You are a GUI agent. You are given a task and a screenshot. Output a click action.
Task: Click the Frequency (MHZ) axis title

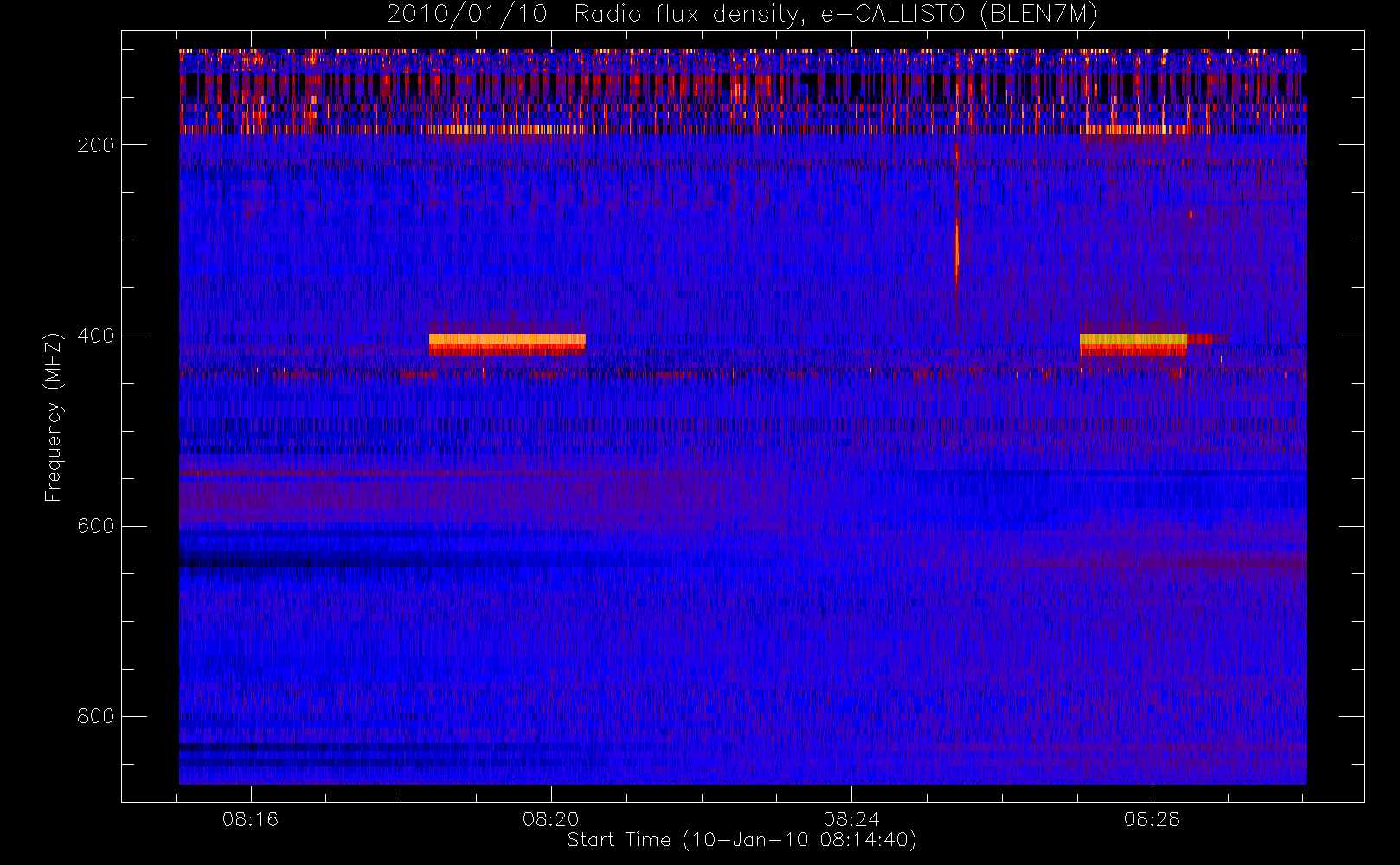coord(54,417)
